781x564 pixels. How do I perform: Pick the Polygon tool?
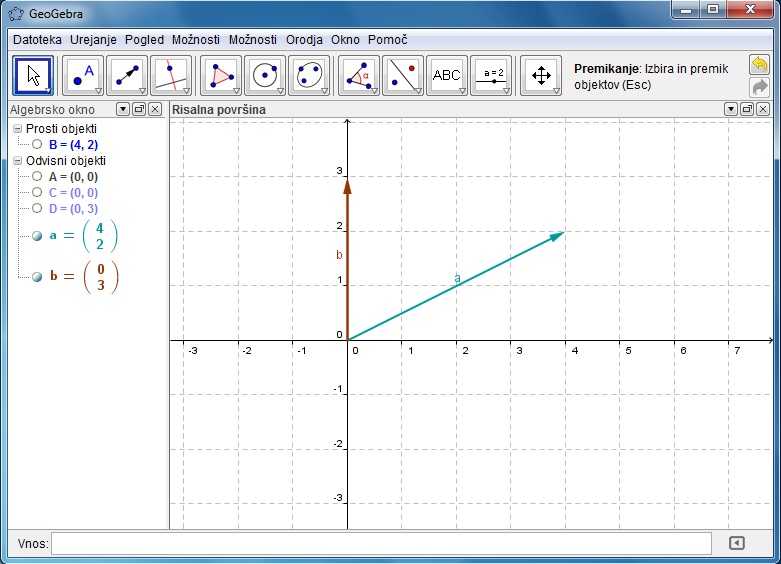[x=221, y=75]
